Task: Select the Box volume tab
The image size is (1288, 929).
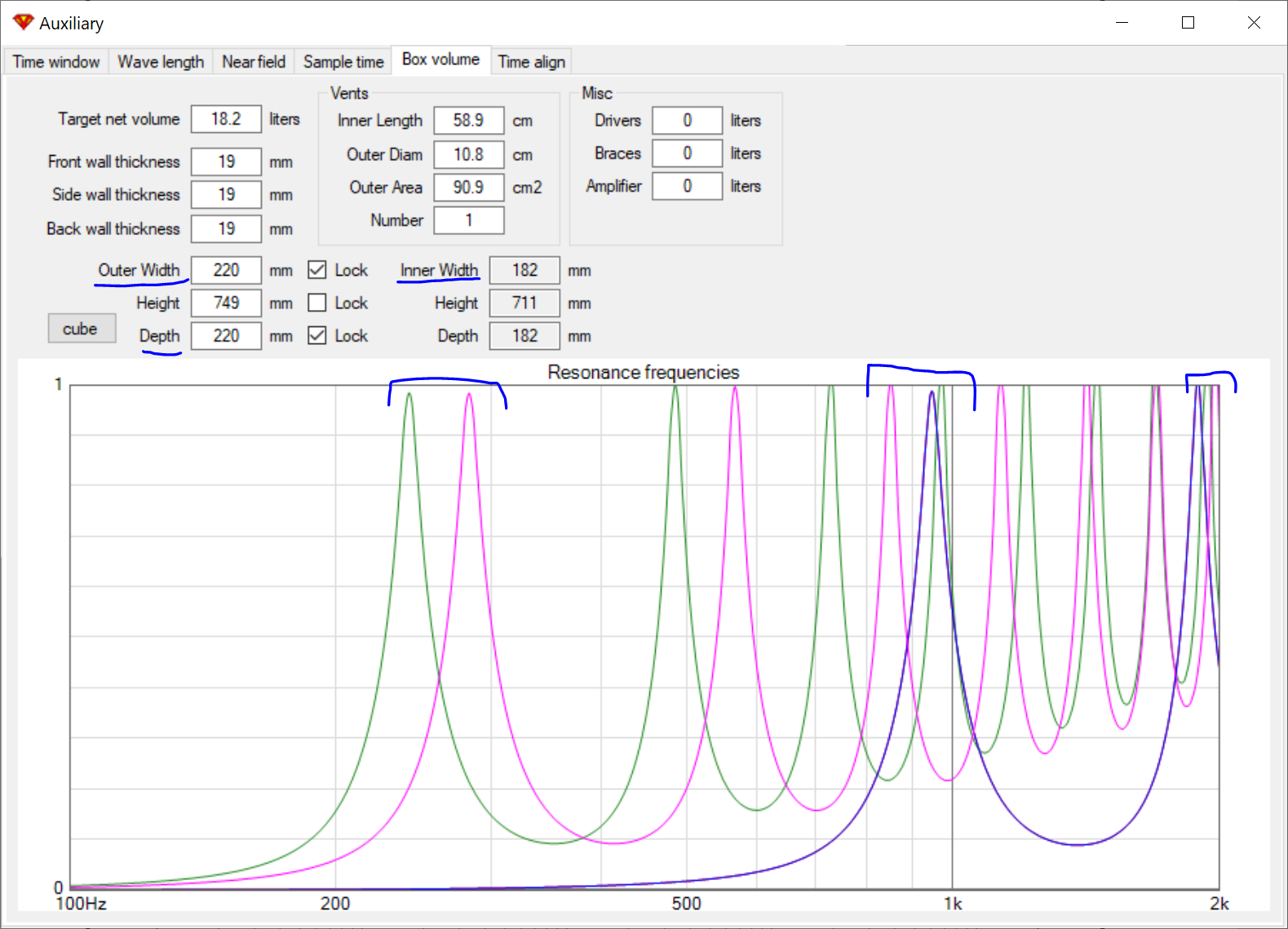Action: [x=440, y=60]
